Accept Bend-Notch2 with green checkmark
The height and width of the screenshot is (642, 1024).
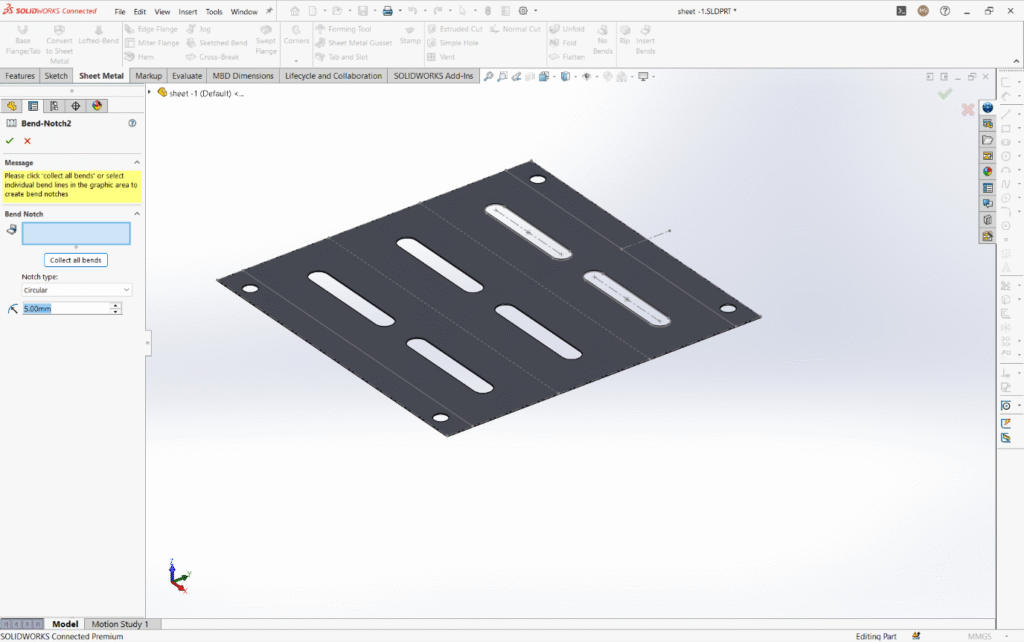click(x=10, y=141)
